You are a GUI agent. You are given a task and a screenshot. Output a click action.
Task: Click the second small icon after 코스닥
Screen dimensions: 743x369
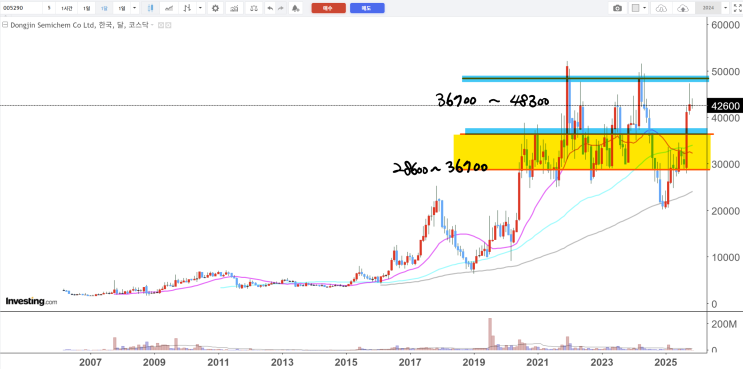point(168,25)
